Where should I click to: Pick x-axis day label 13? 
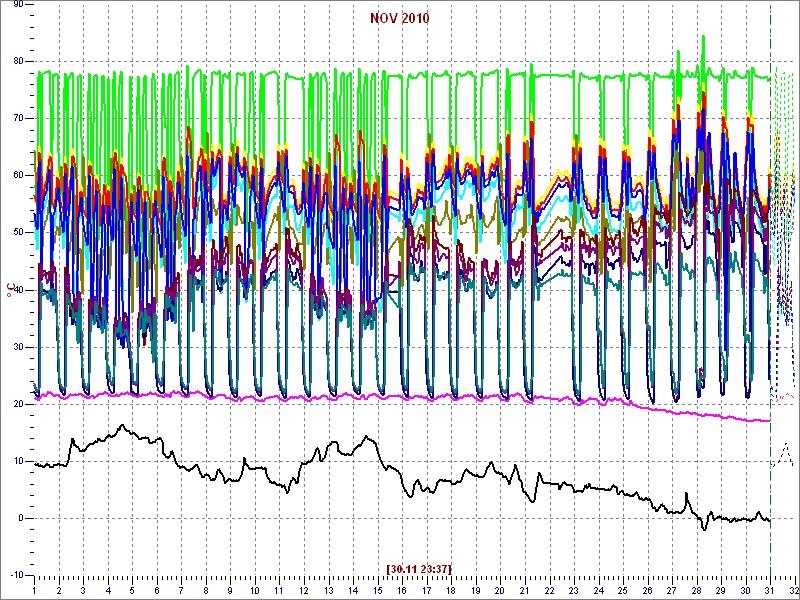coord(329,590)
